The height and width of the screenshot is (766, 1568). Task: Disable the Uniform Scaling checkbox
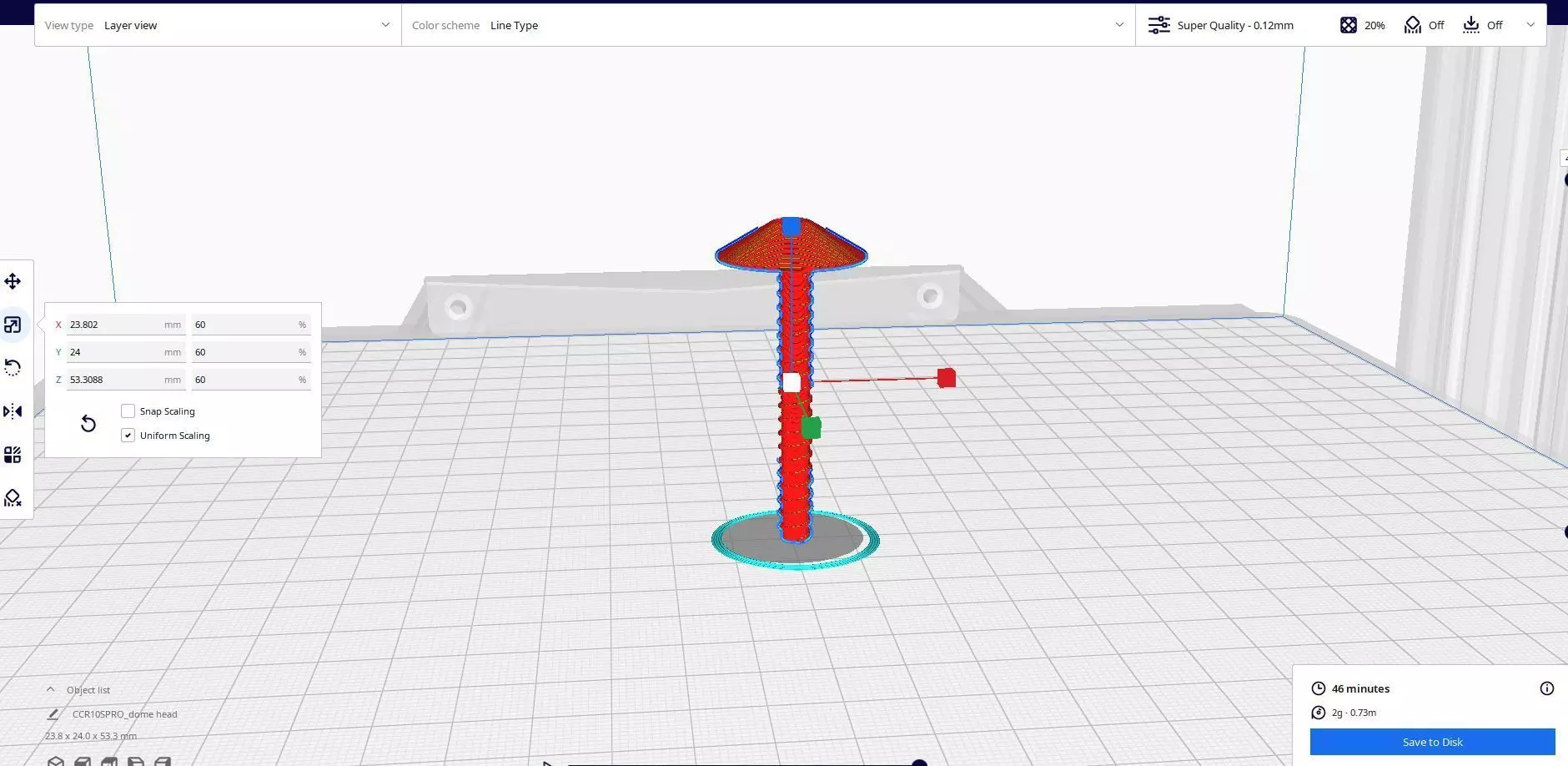pos(128,436)
